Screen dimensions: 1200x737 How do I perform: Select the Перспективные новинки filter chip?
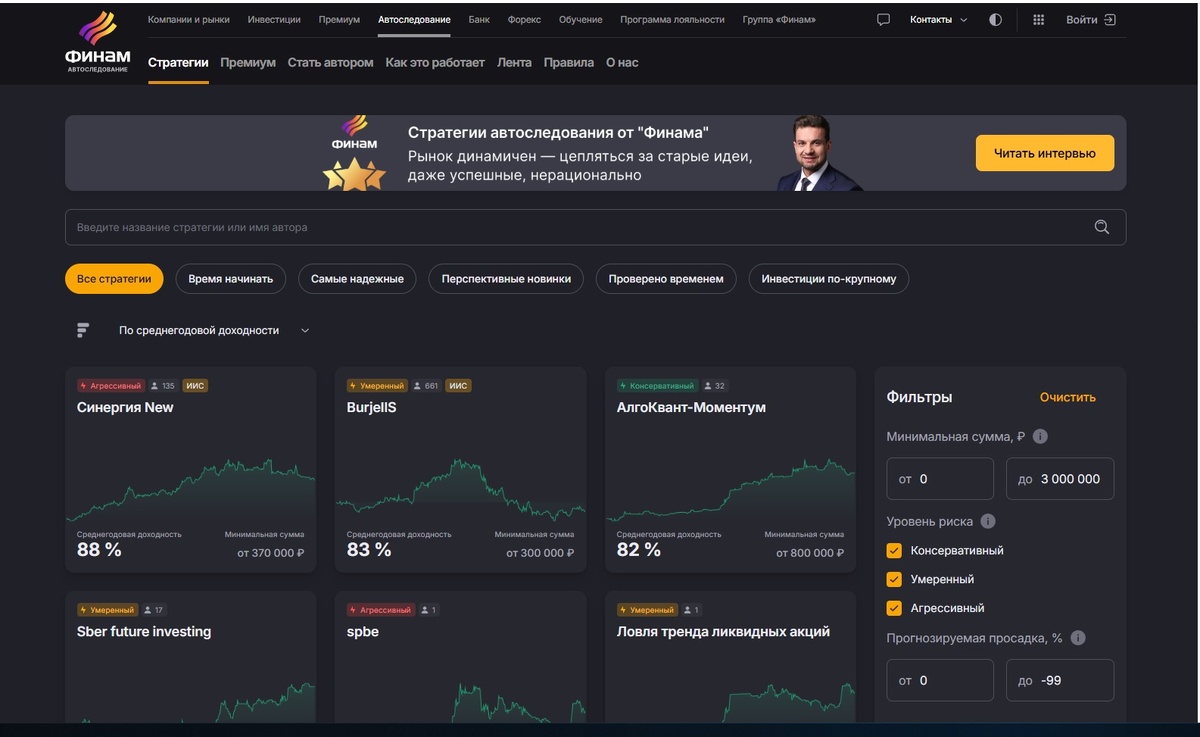click(506, 279)
